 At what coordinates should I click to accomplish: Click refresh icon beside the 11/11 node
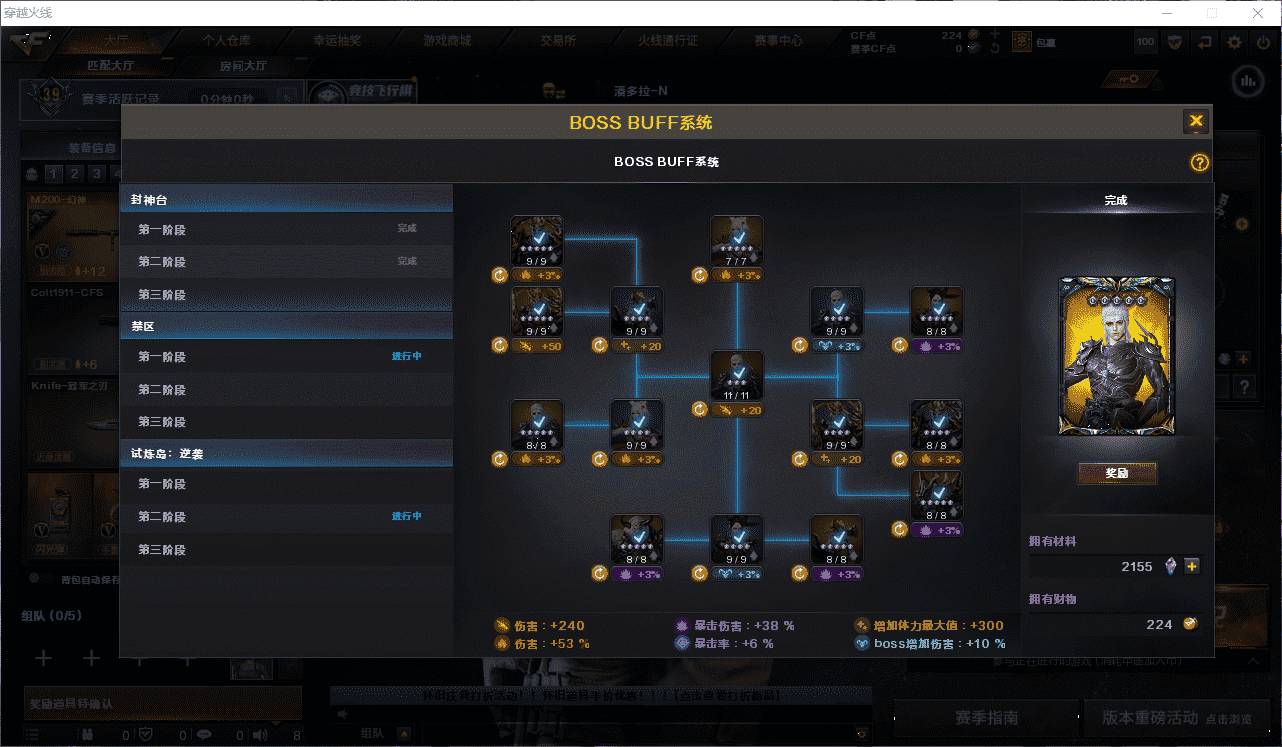tap(699, 409)
